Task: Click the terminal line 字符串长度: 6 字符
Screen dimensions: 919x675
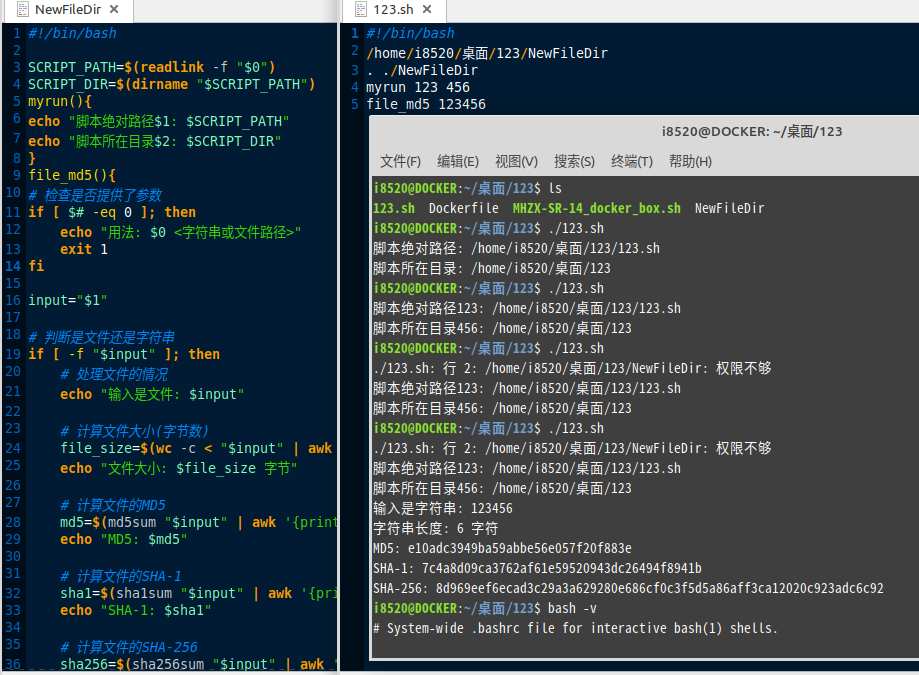Action: pyautogui.click(x=435, y=529)
